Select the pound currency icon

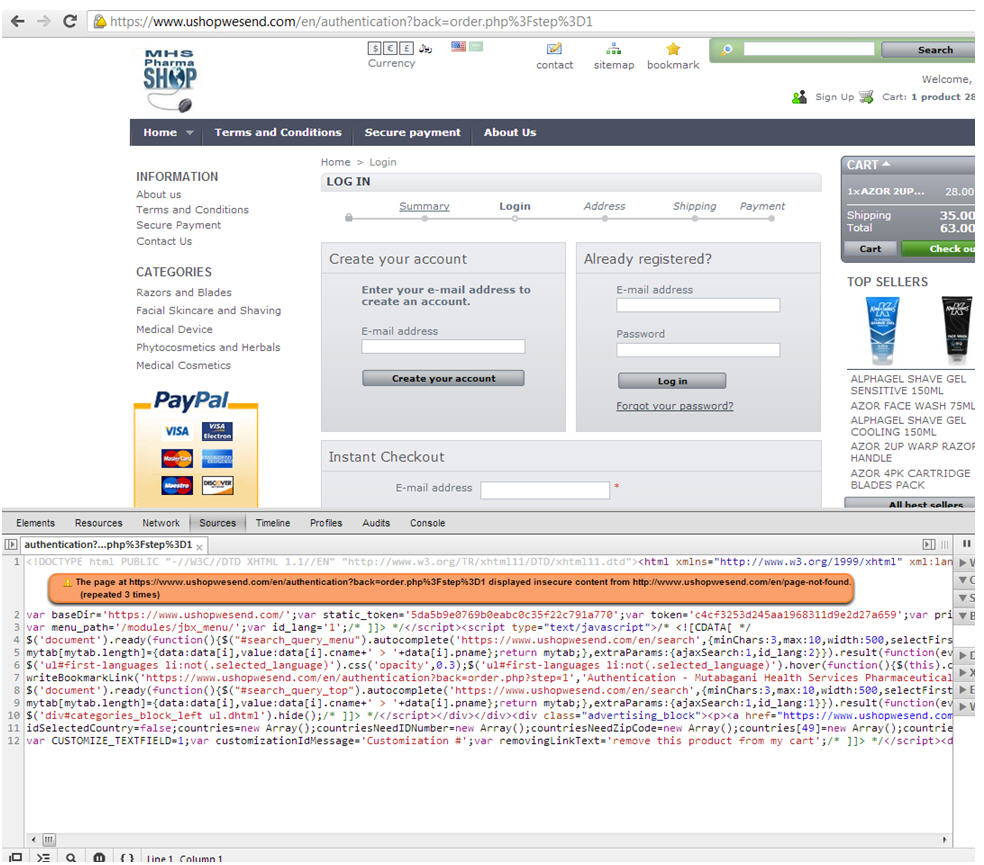point(407,48)
